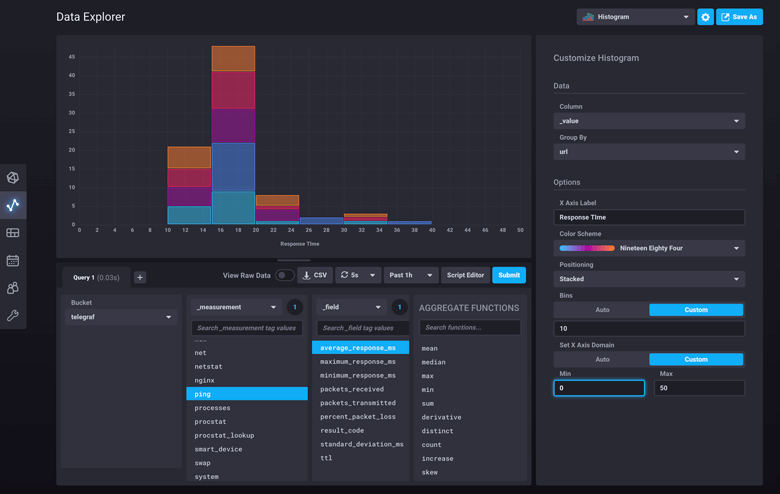Set Bins mode to Auto

pos(602,310)
